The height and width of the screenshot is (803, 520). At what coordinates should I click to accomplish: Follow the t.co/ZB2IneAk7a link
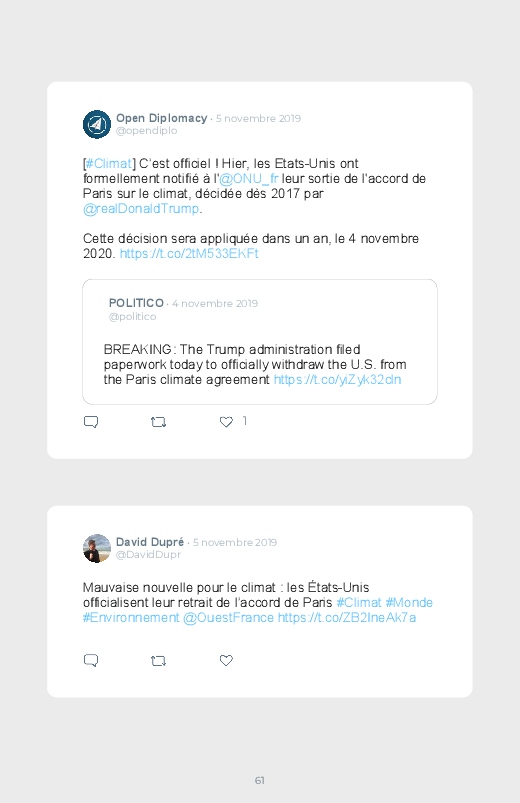point(347,618)
